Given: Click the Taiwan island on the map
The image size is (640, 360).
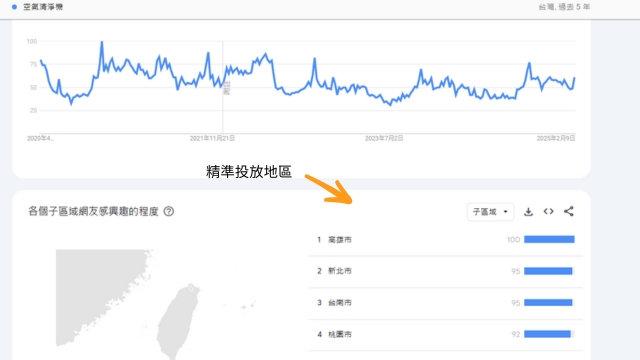Looking at the screenshot, I should coord(178,322).
